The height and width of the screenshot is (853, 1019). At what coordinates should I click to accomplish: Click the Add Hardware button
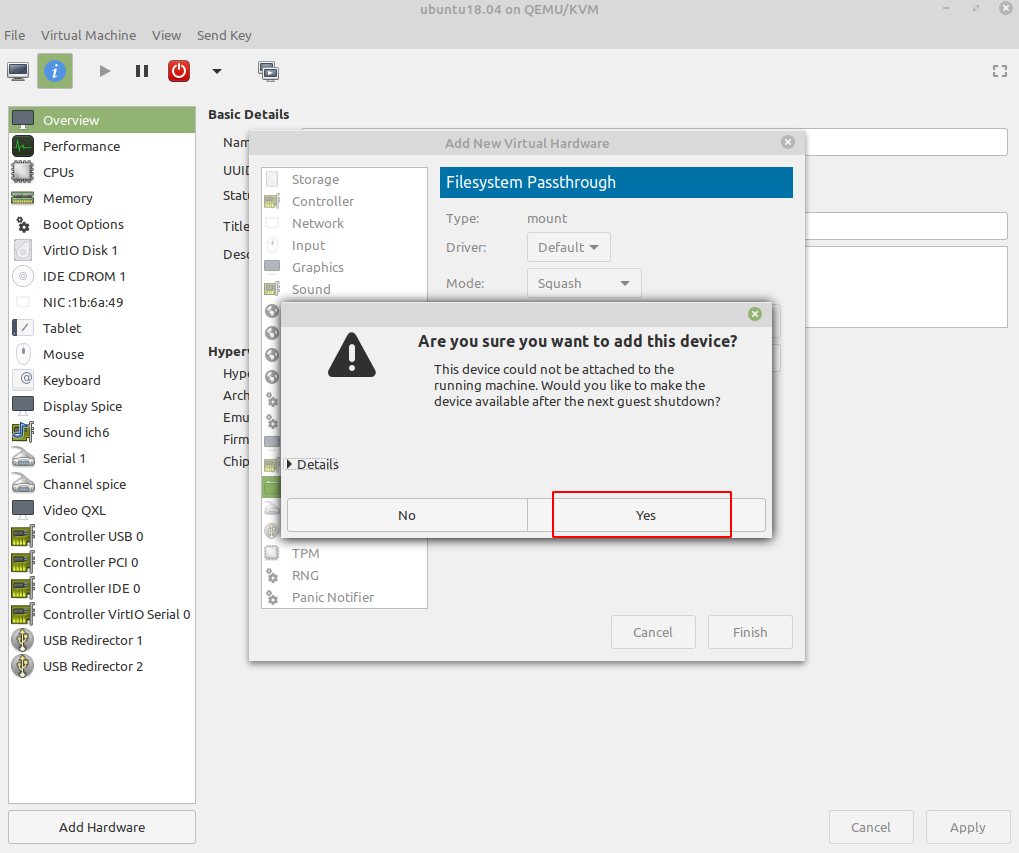(102, 827)
